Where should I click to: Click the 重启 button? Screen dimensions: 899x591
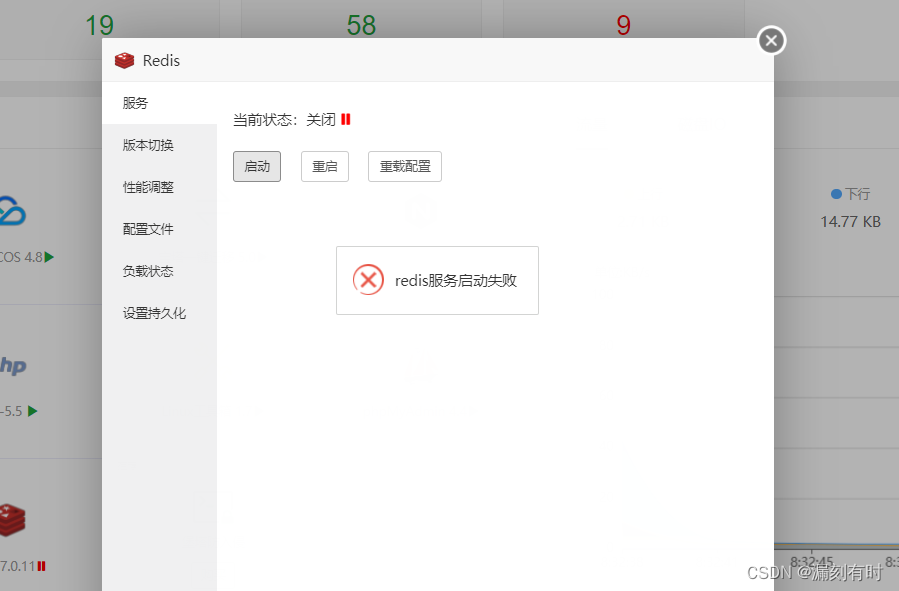(x=324, y=166)
